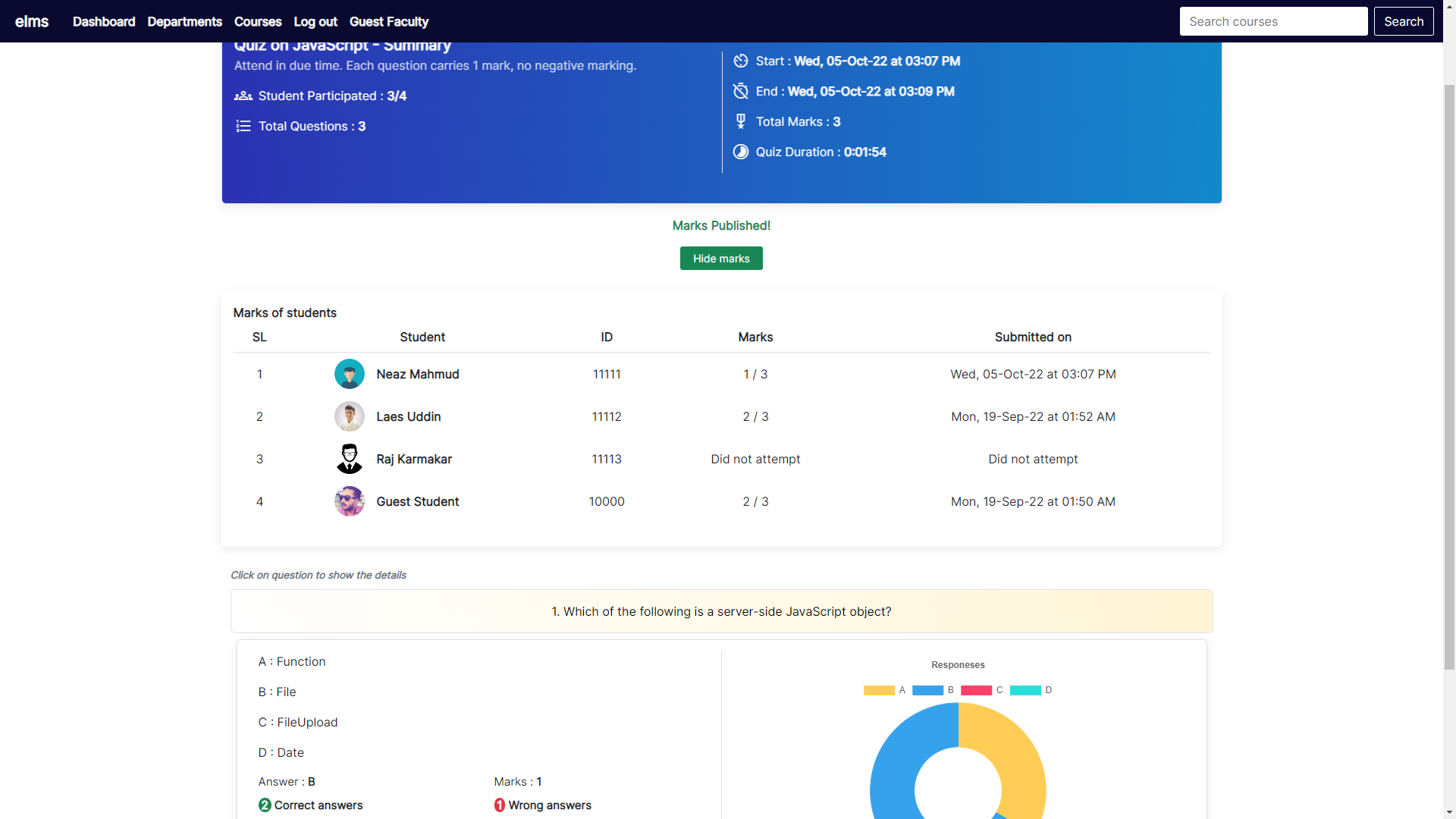Click the Submitted on column header
Viewport: 1456px width, 819px height.
pos(1034,337)
